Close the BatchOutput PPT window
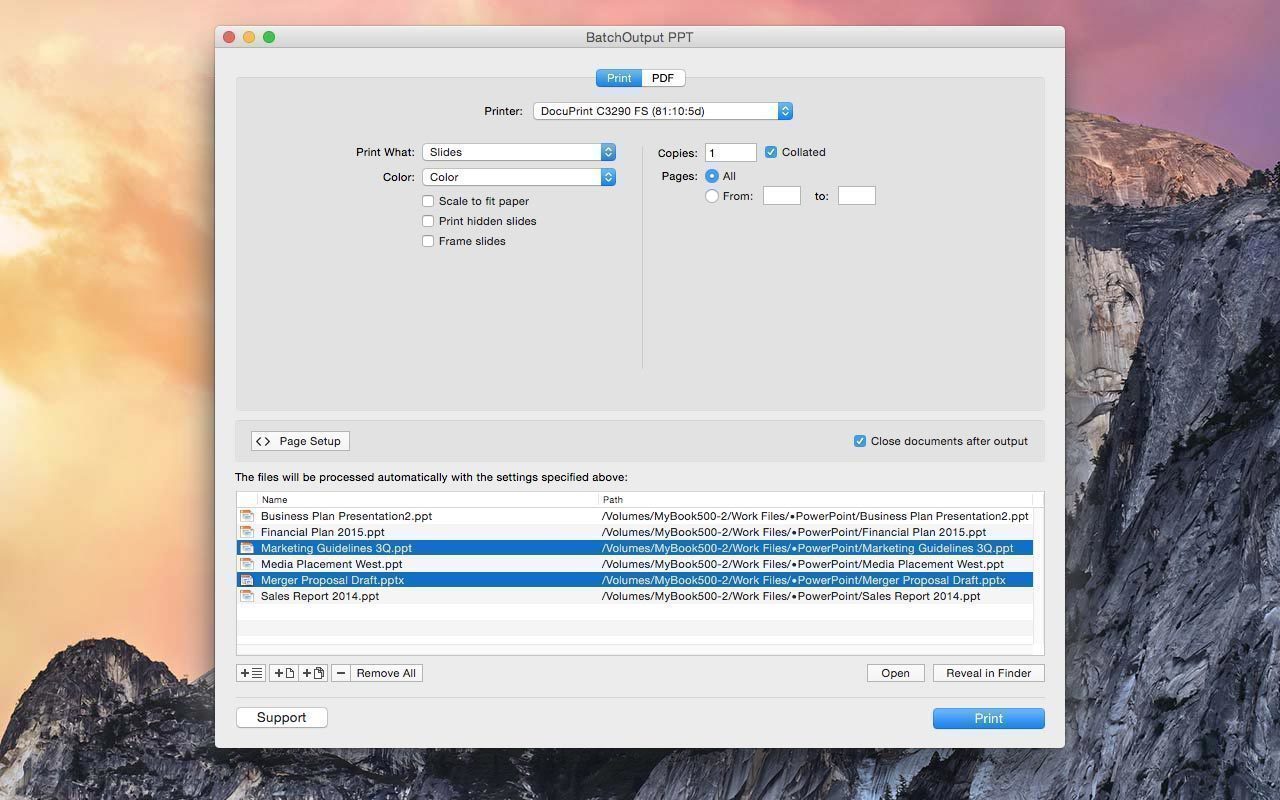This screenshot has height=800, width=1280. pos(229,37)
